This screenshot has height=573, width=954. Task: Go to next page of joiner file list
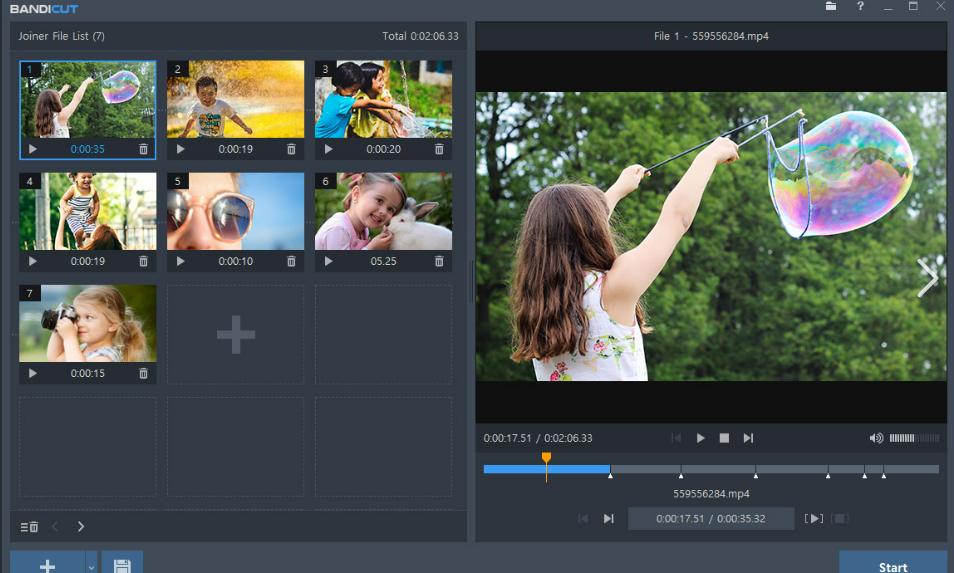(x=81, y=527)
